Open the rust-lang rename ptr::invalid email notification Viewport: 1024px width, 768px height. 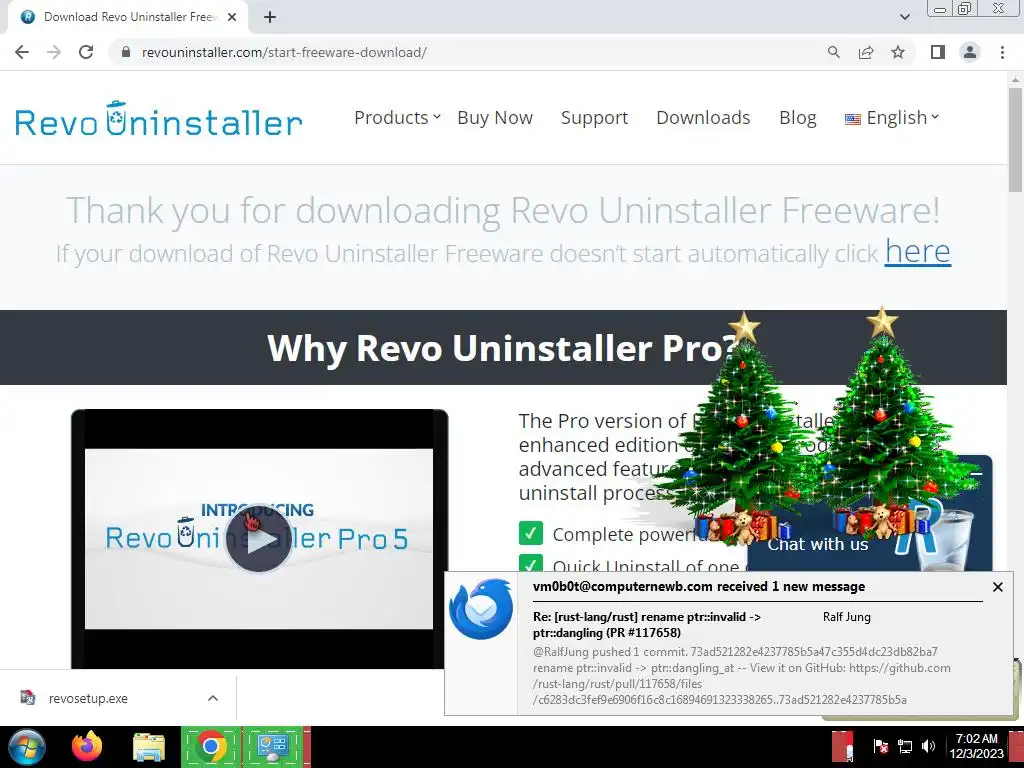click(647, 624)
